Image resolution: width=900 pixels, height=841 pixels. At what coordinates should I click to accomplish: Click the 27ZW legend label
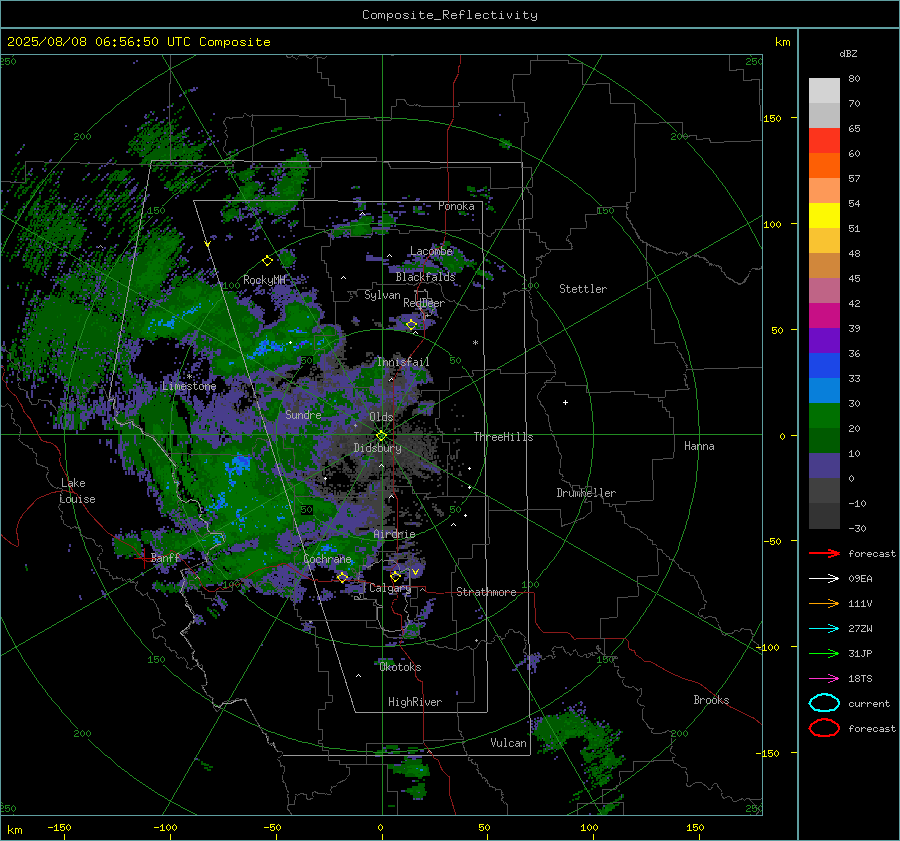(860, 629)
